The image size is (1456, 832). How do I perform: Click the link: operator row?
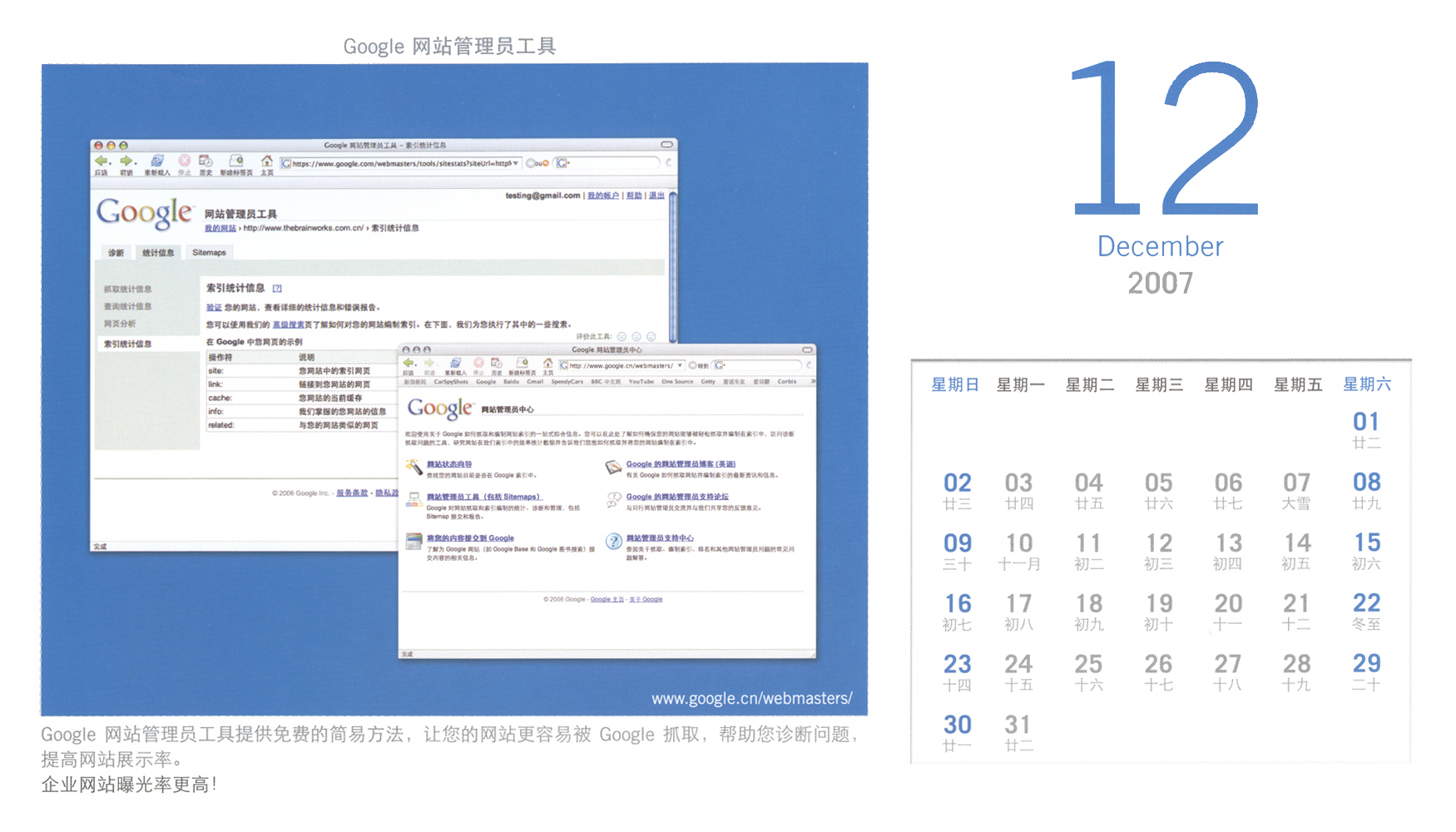point(303,384)
